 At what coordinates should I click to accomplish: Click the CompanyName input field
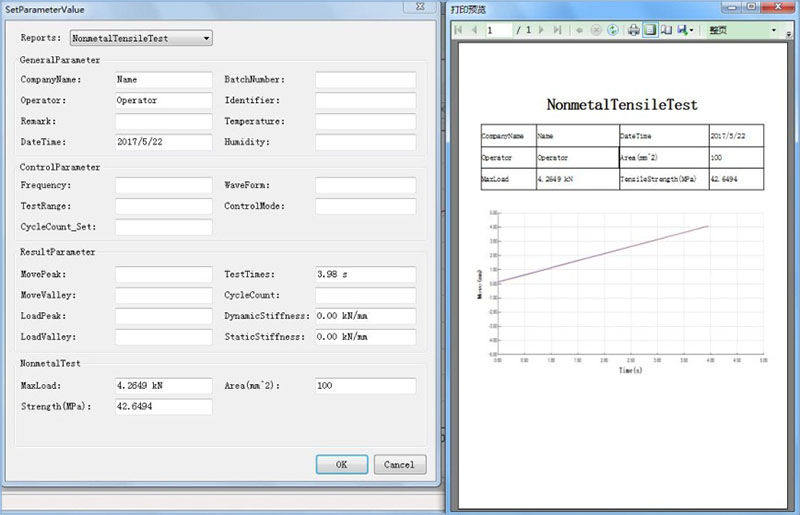tap(162, 79)
